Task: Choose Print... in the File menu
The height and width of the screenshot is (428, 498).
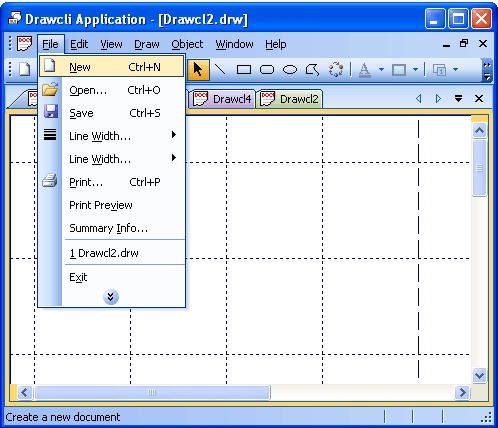Action: (x=111, y=182)
